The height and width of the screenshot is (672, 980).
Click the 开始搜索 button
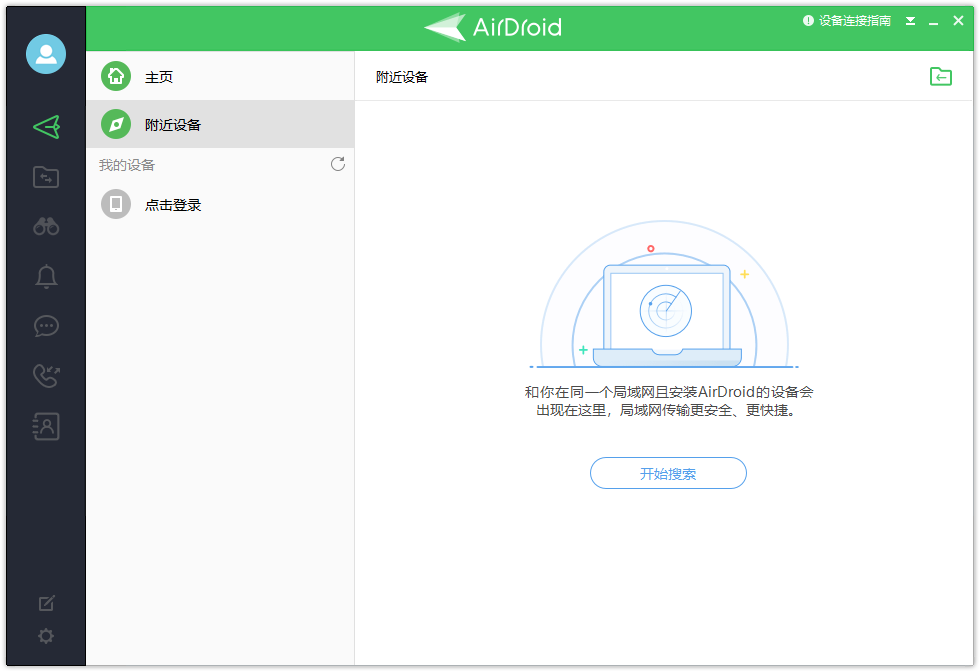point(668,473)
